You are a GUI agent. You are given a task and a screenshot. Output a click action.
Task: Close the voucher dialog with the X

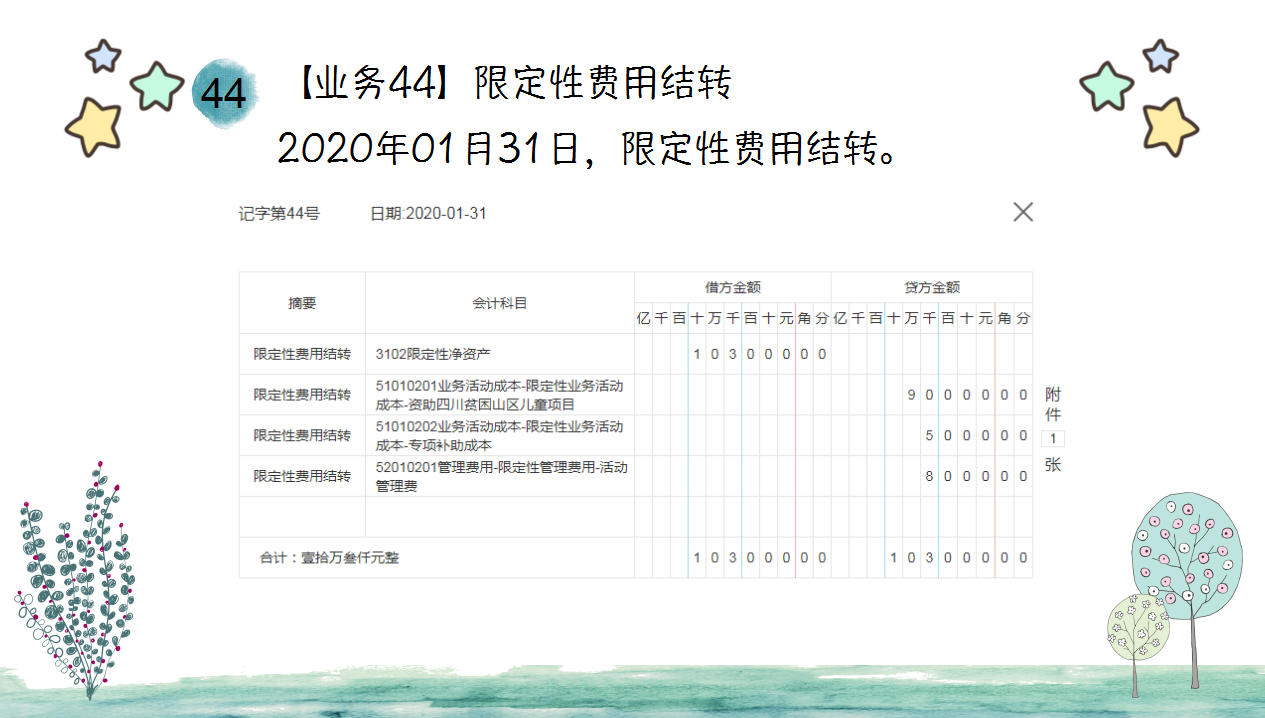click(1022, 212)
